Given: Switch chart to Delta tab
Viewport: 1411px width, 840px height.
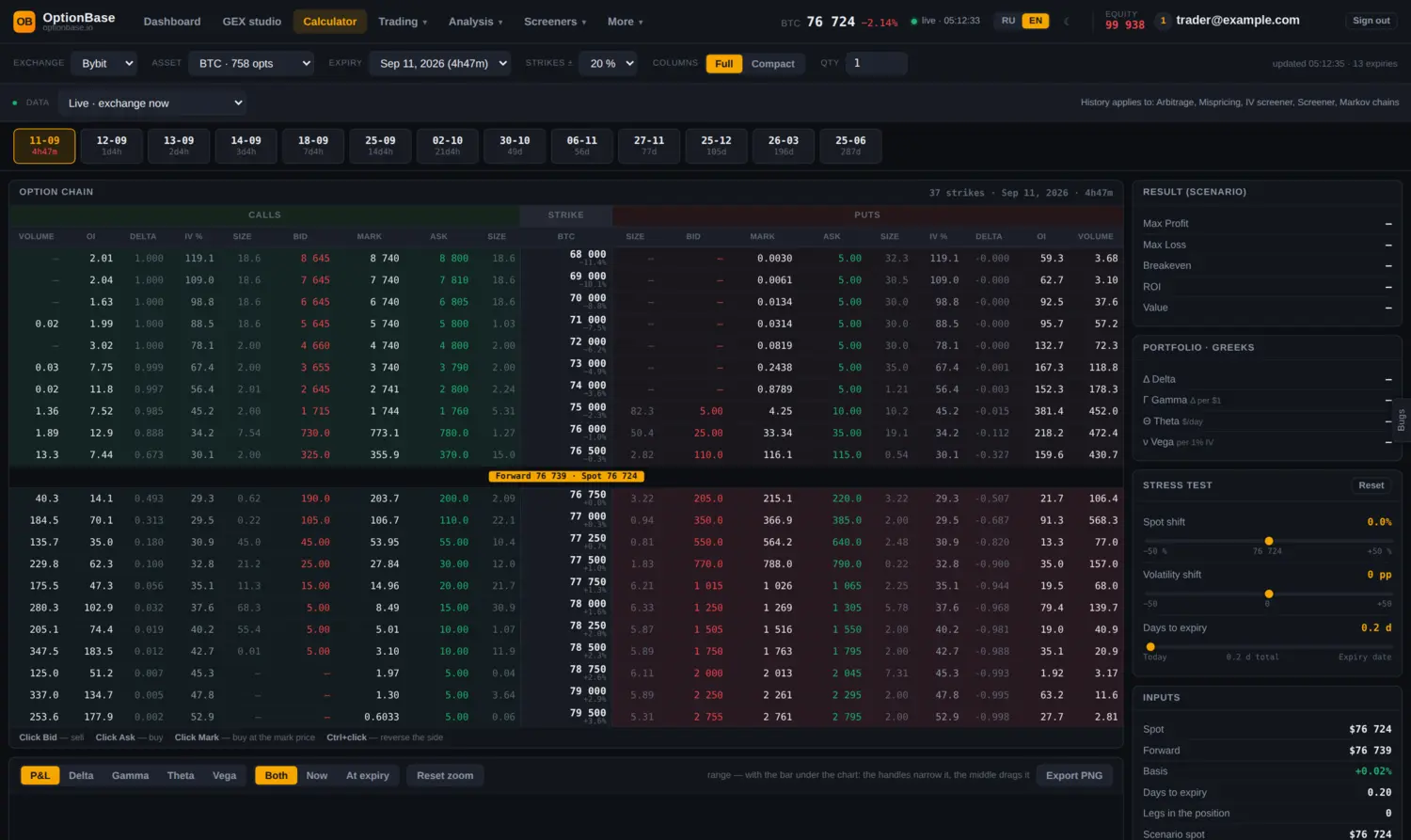Looking at the screenshot, I should point(82,776).
